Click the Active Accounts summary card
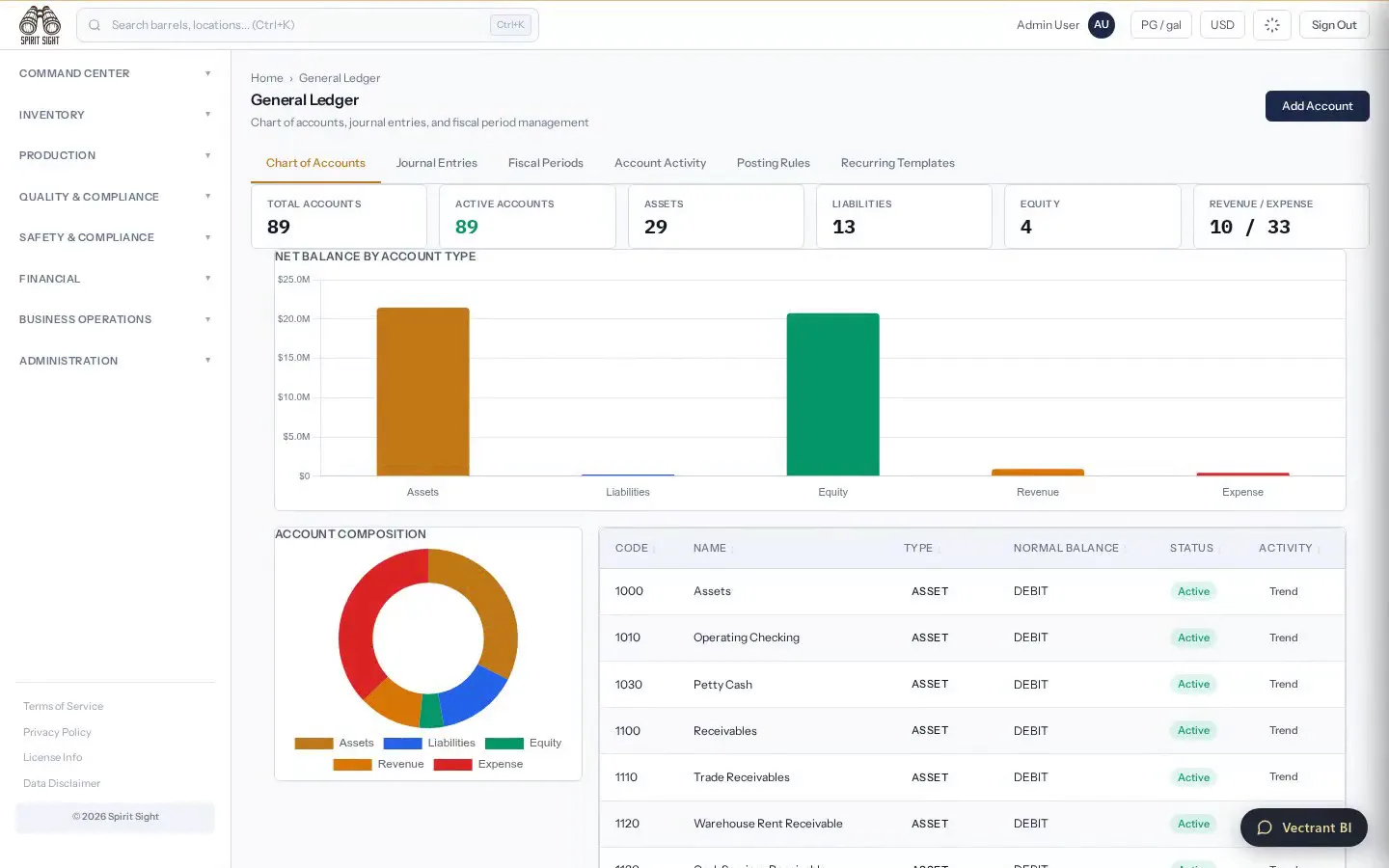The width and height of the screenshot is (1389, 868). (527, 216)
